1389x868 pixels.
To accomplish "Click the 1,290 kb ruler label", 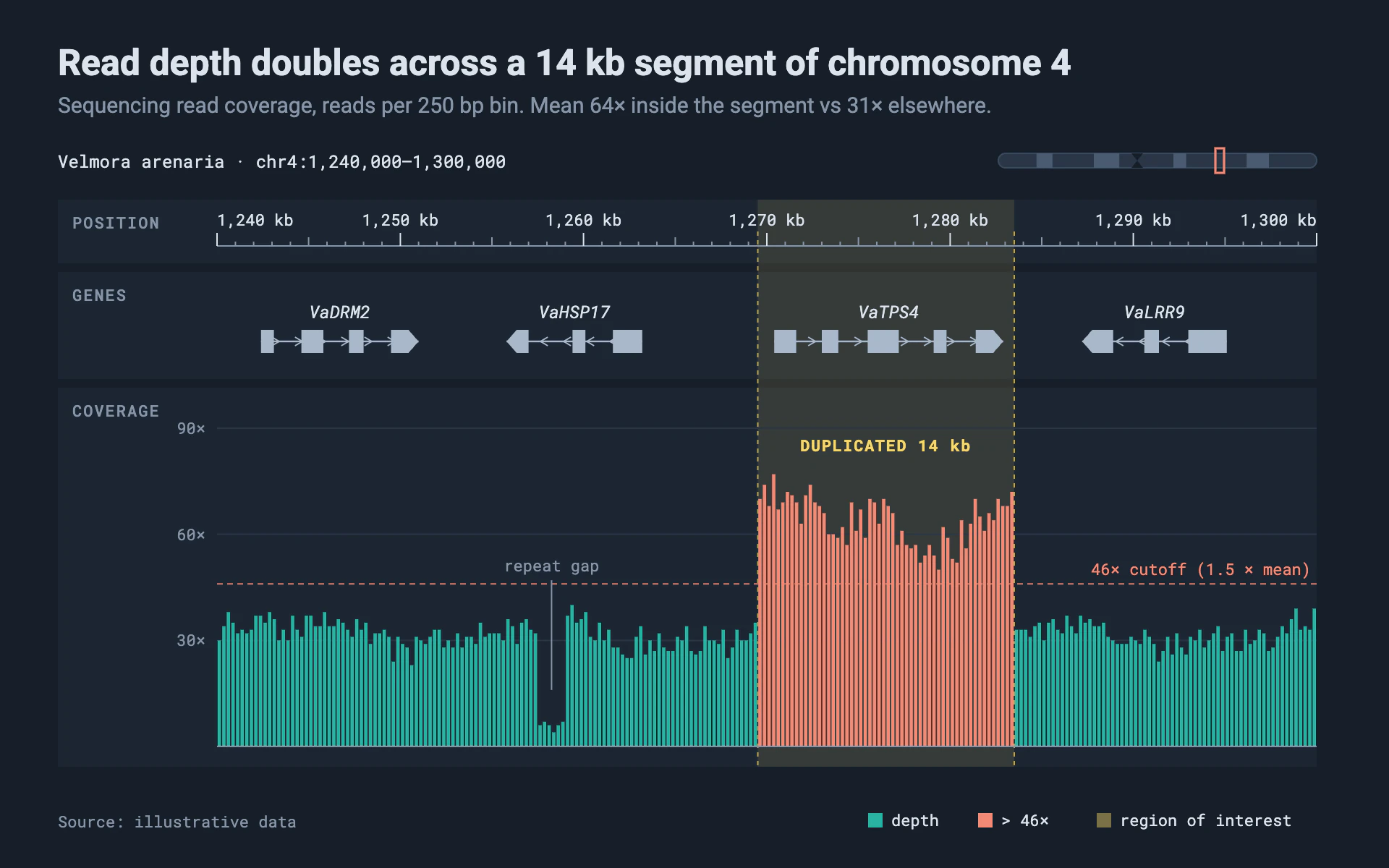I will 1133,220.
